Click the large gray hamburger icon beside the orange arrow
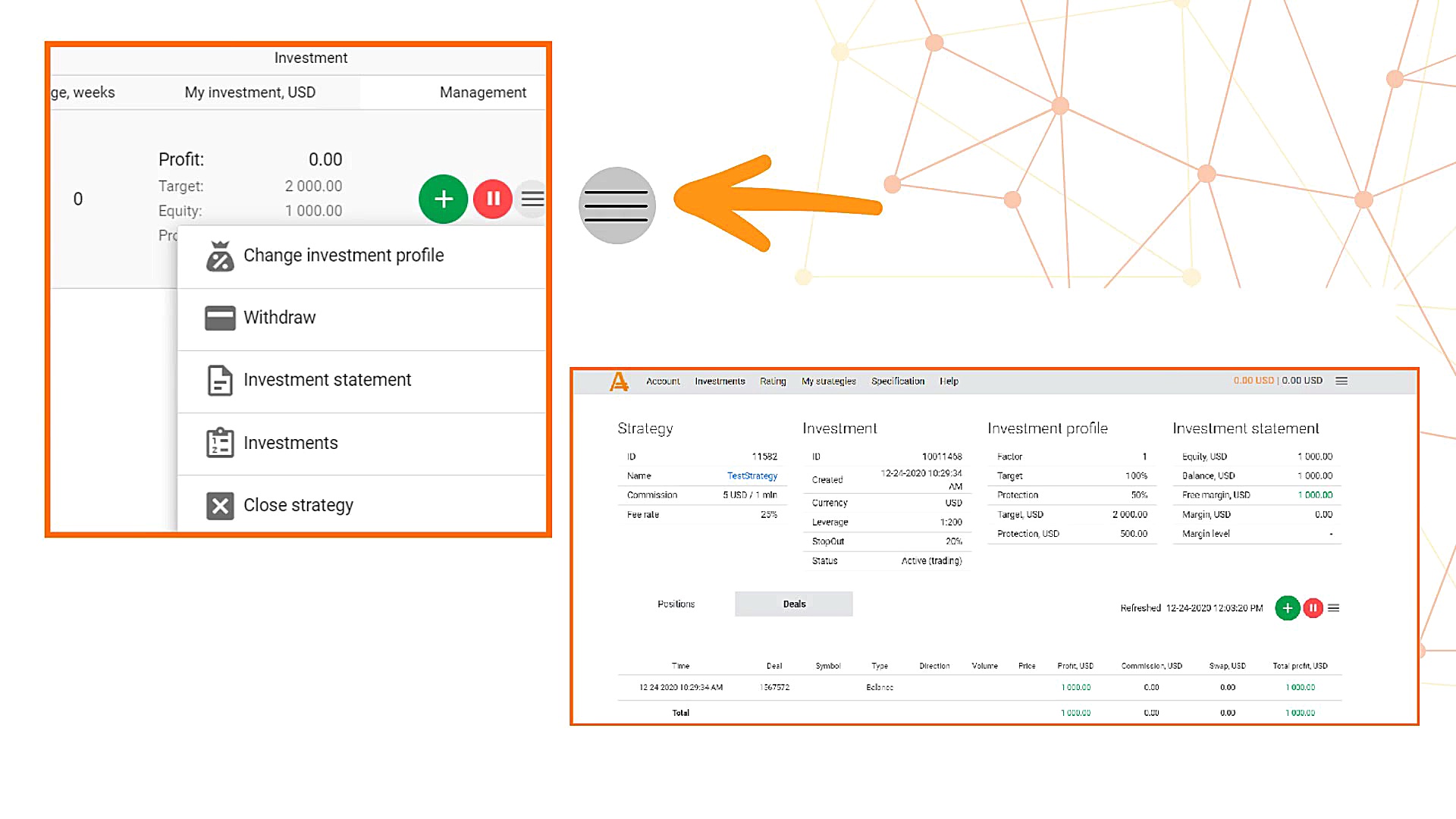 pos(617,206)
